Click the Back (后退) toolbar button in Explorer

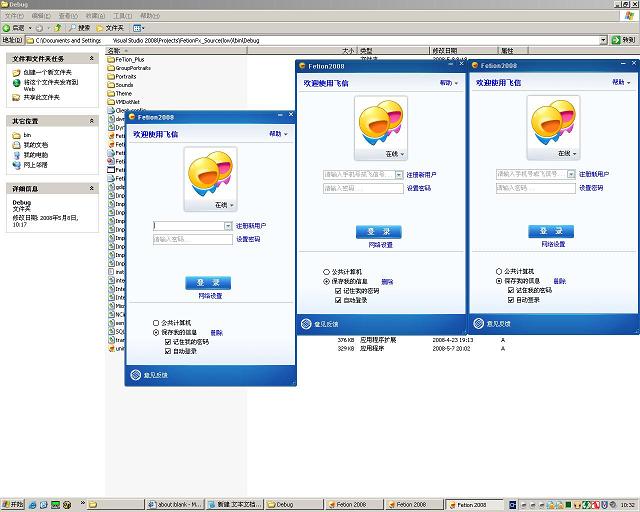pyautogui.click(x=13, y=28)
